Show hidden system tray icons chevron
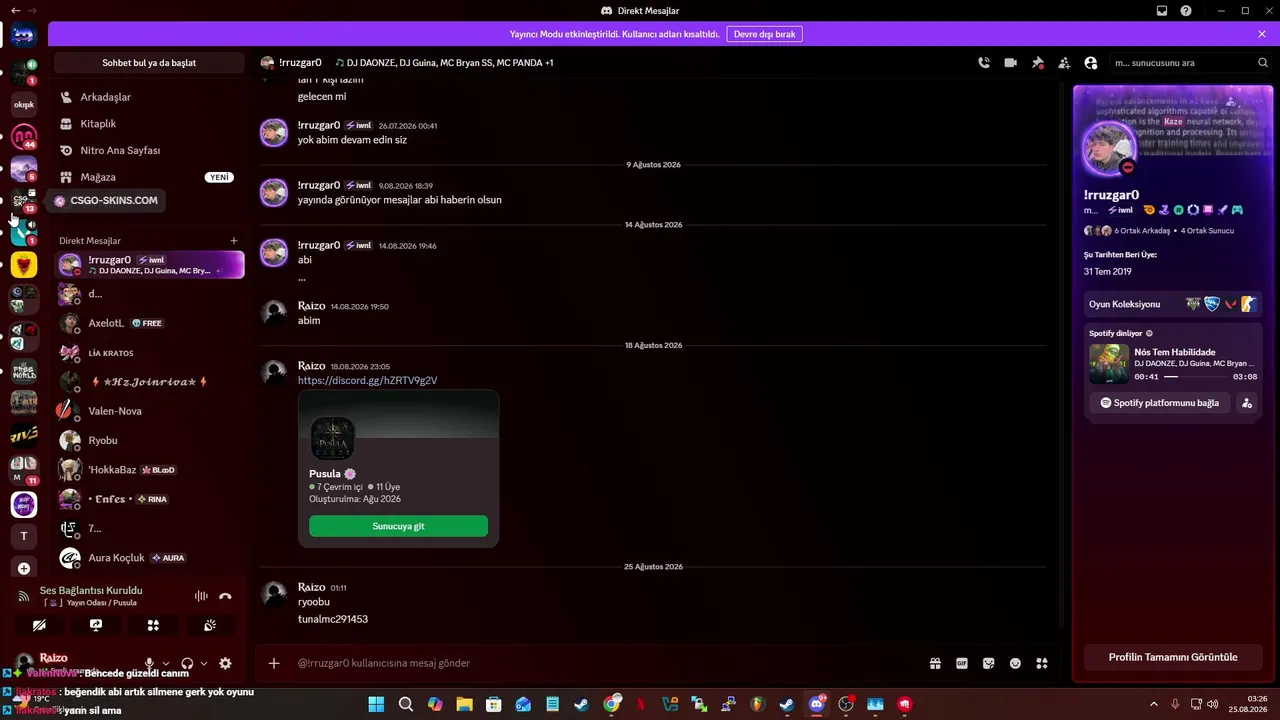Image resolution: width=1280 pixels, height=720 pixels. point(1155,704)
